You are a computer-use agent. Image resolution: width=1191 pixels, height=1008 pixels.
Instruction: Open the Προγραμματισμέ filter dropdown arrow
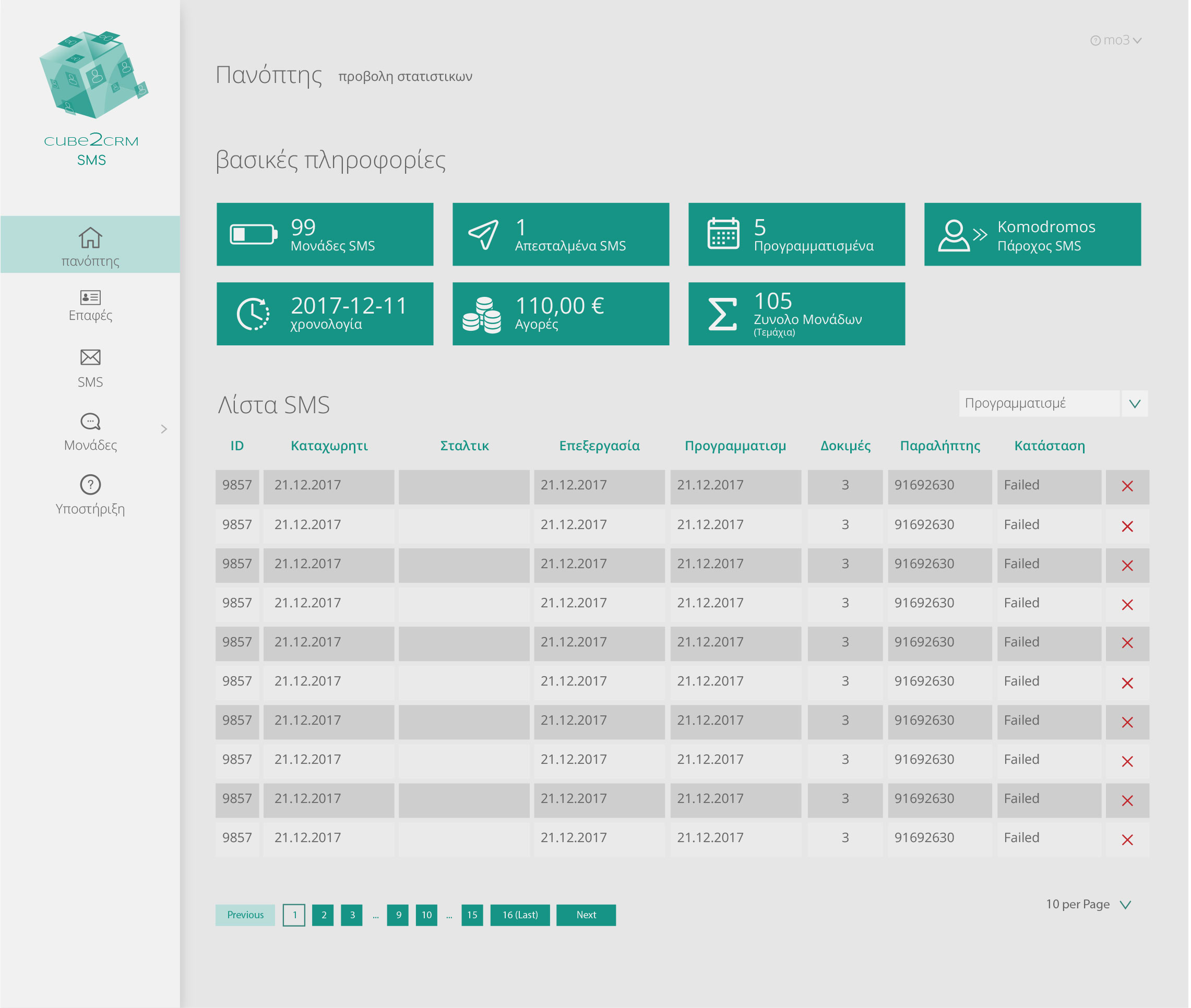tap(1135, 404)
